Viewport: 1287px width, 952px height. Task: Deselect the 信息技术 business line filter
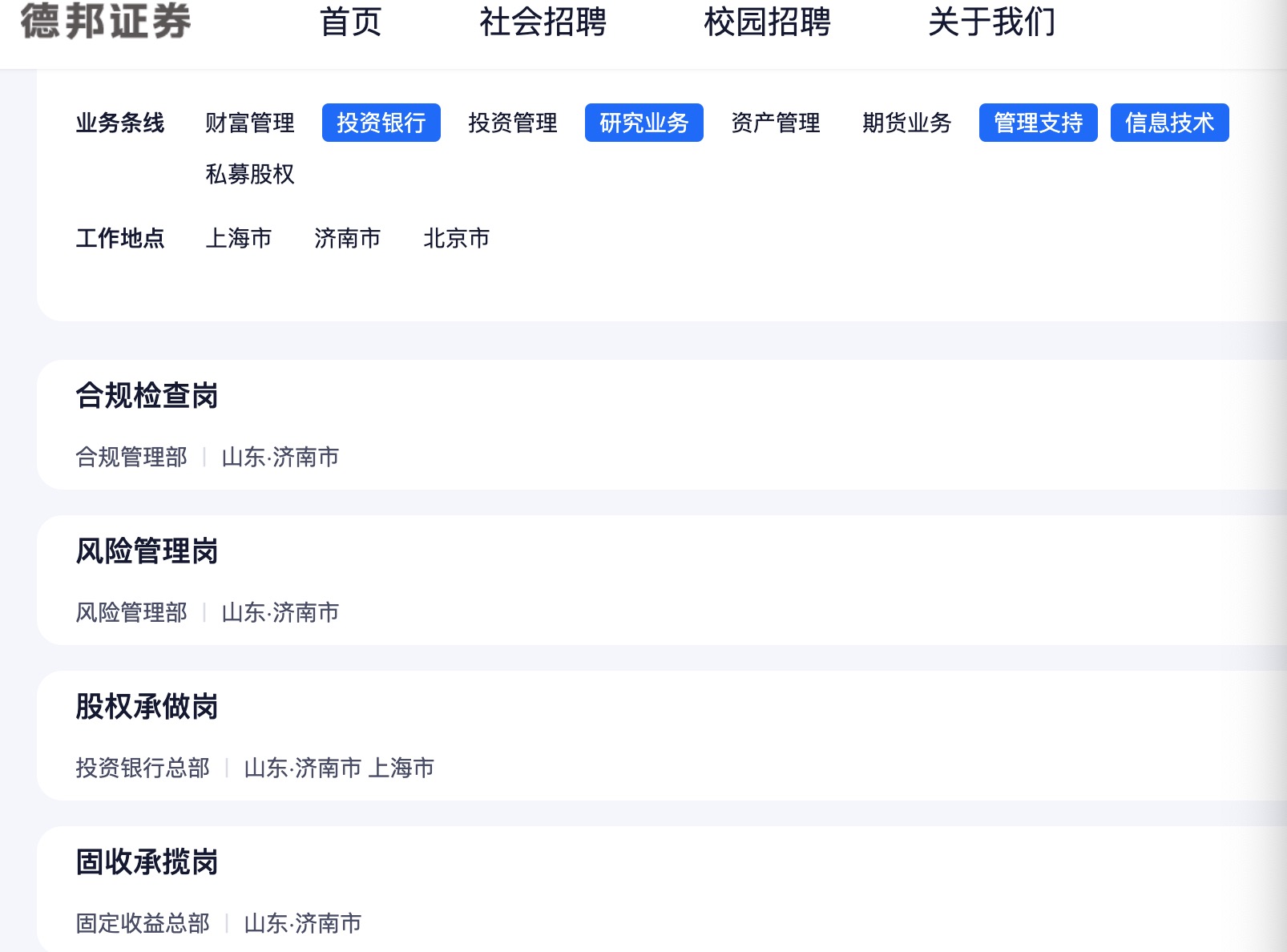pyautogui.click(x=1169, y=123)
